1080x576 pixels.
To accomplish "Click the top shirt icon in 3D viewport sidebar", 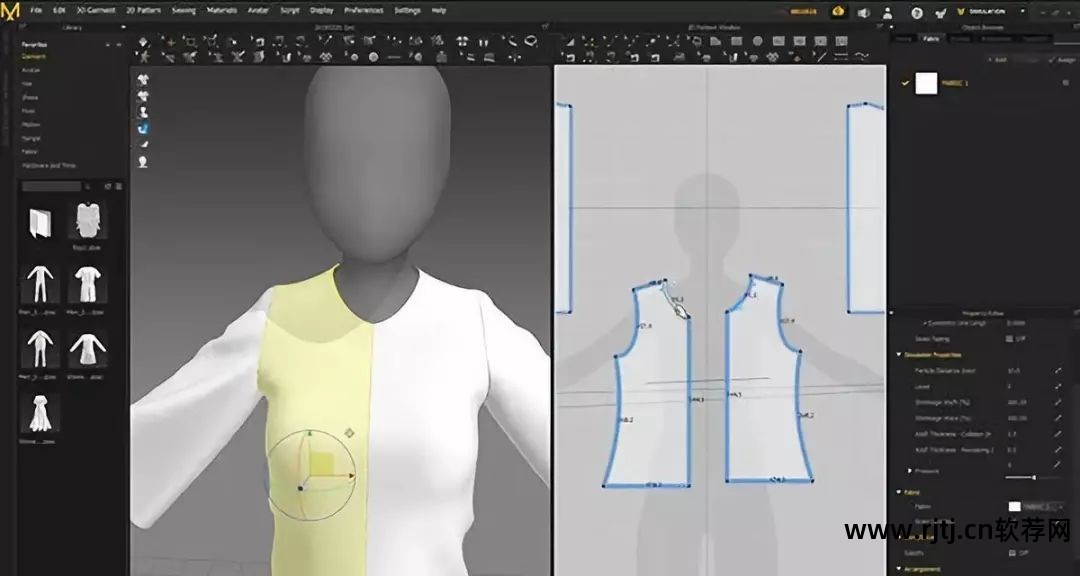I will [143, 78].
